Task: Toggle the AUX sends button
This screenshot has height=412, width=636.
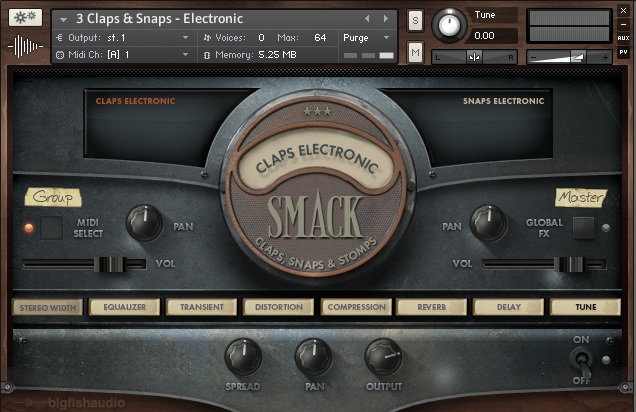Action: point(623,38)
